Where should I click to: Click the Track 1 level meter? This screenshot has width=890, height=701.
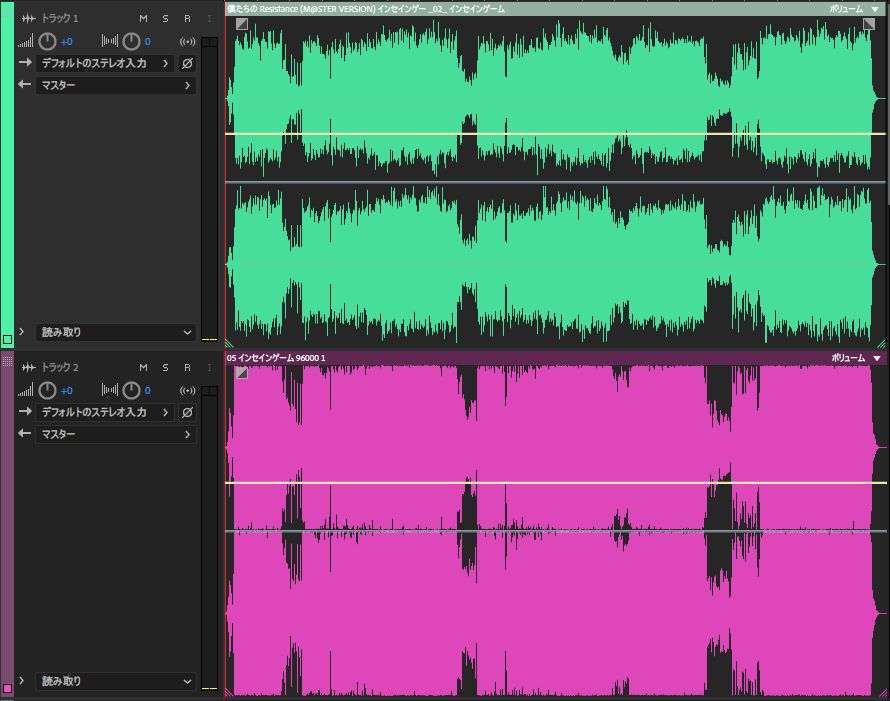209,190
